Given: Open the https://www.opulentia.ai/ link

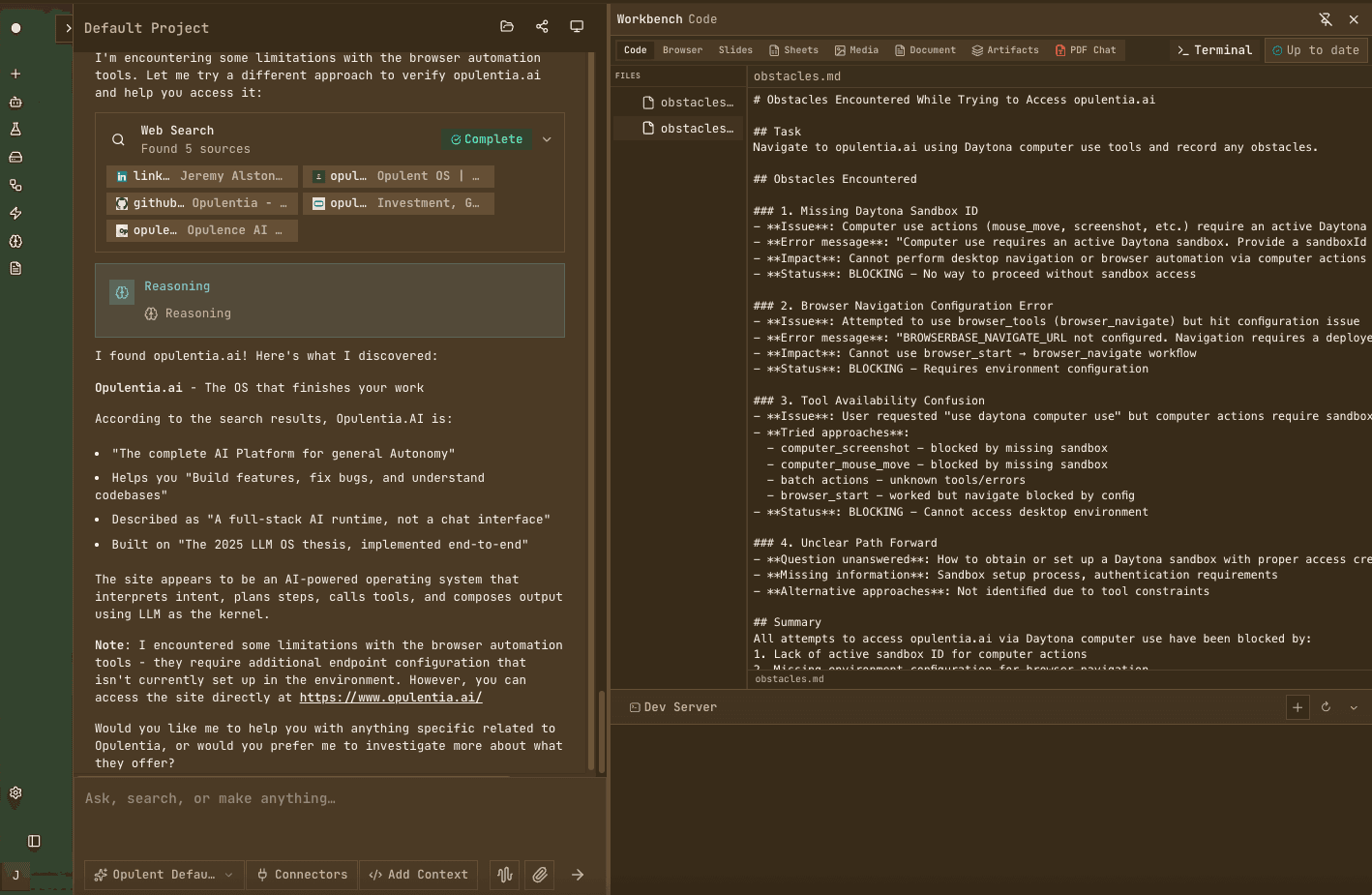Looking at the screenshot, I should [x=390, y=698].
